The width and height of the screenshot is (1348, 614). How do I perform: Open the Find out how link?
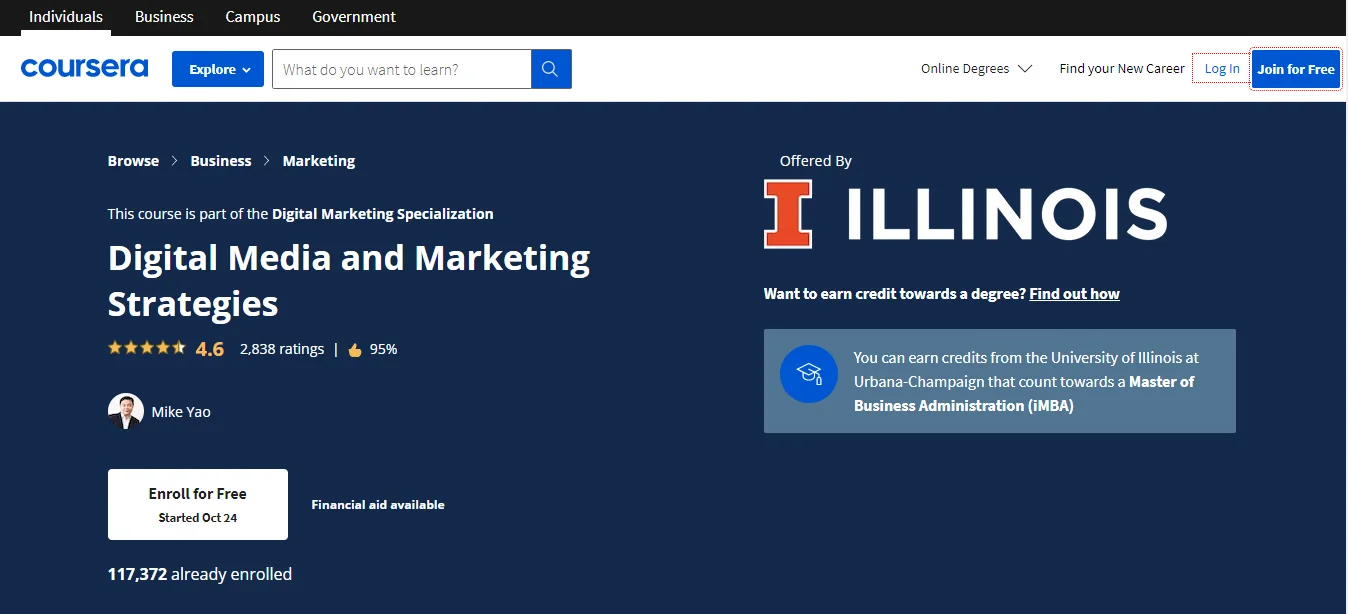point(1074,294)
